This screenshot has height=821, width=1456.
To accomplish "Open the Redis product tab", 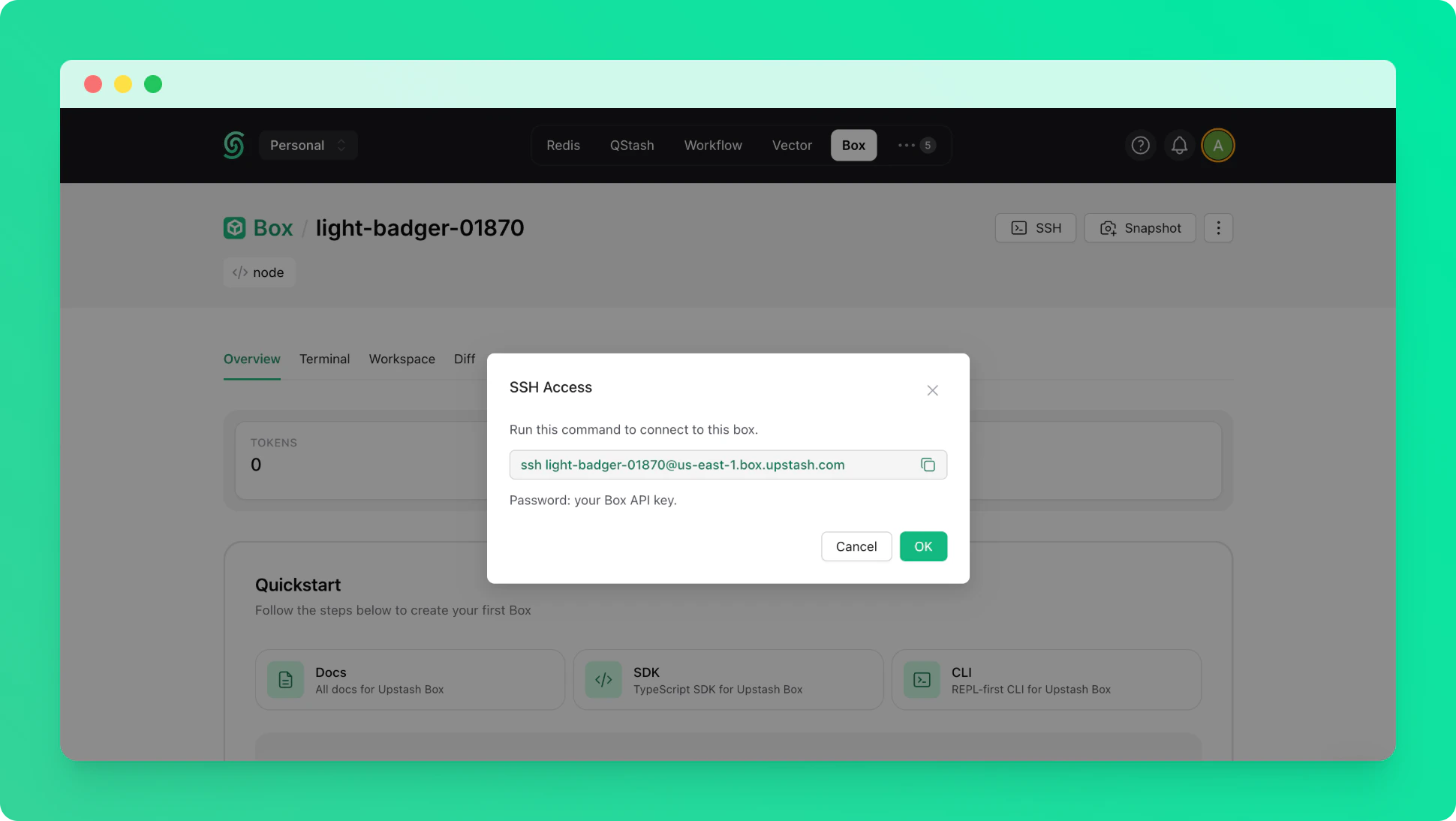I will click(x=563, y=146).
